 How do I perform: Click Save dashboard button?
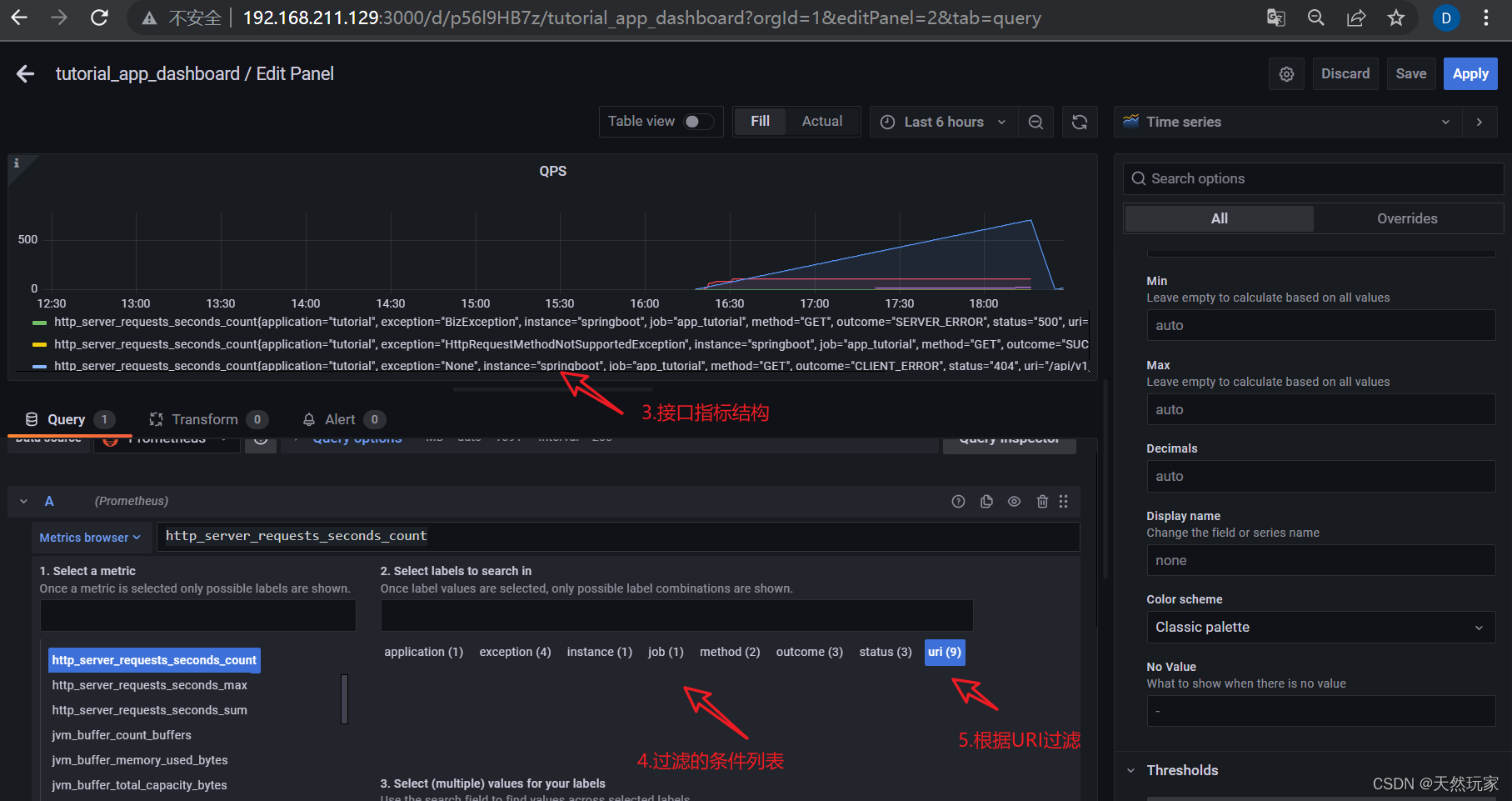[x=1411, y=74]
